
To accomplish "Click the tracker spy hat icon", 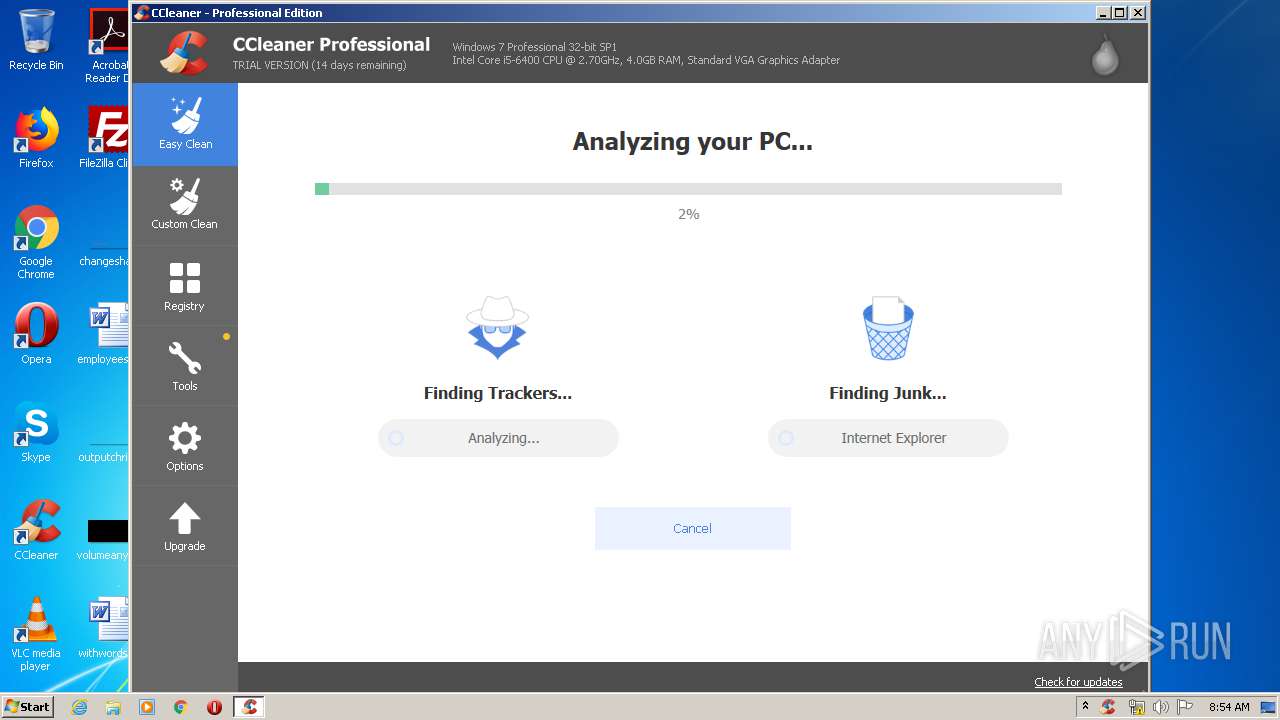I will [x=497, y=327].
